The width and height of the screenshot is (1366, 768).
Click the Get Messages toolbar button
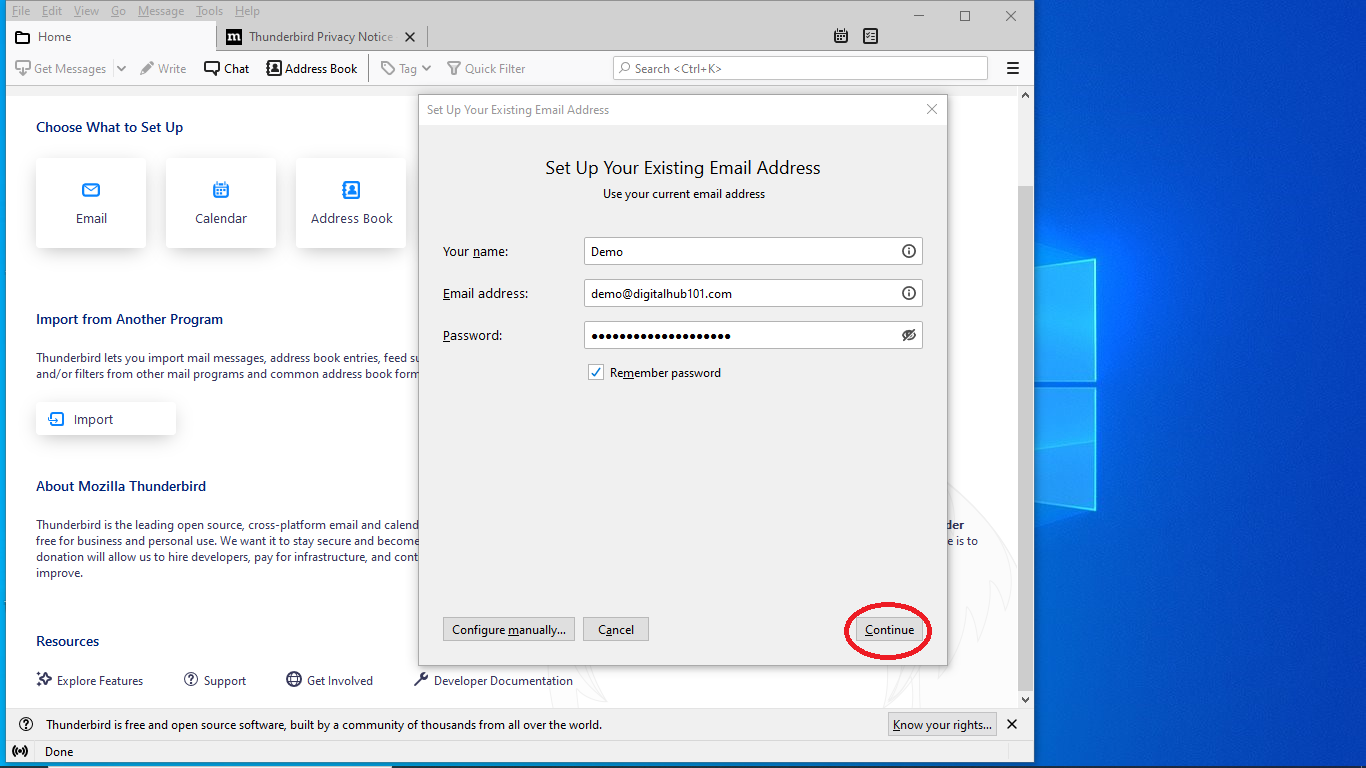(61, 69)
